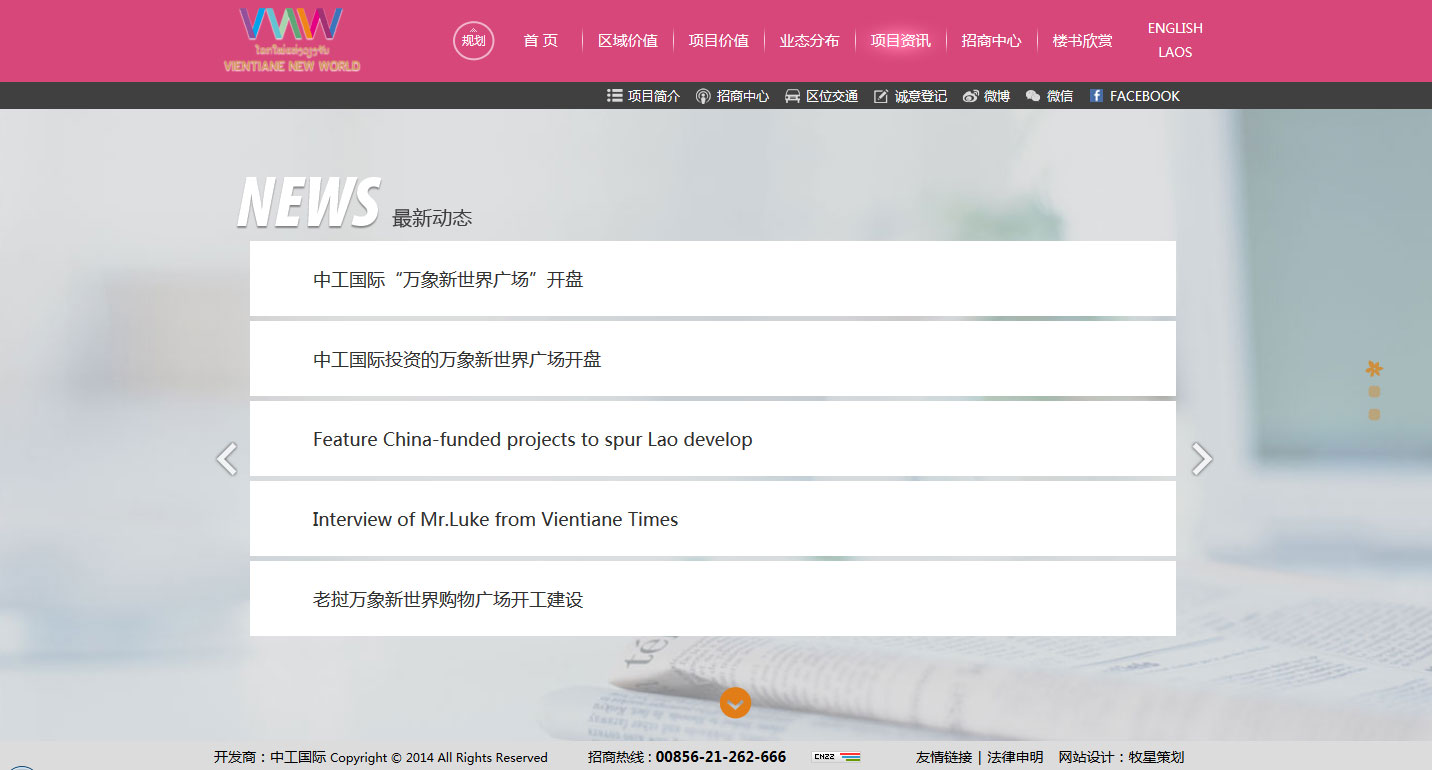Go to previous news slide arrow

[x=227, y=459]
